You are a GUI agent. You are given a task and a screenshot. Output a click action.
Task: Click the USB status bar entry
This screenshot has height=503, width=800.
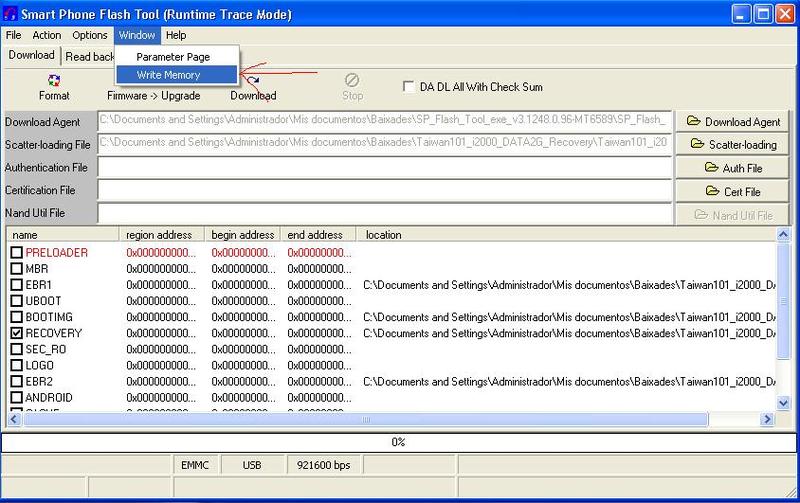[x=252, y=465]
